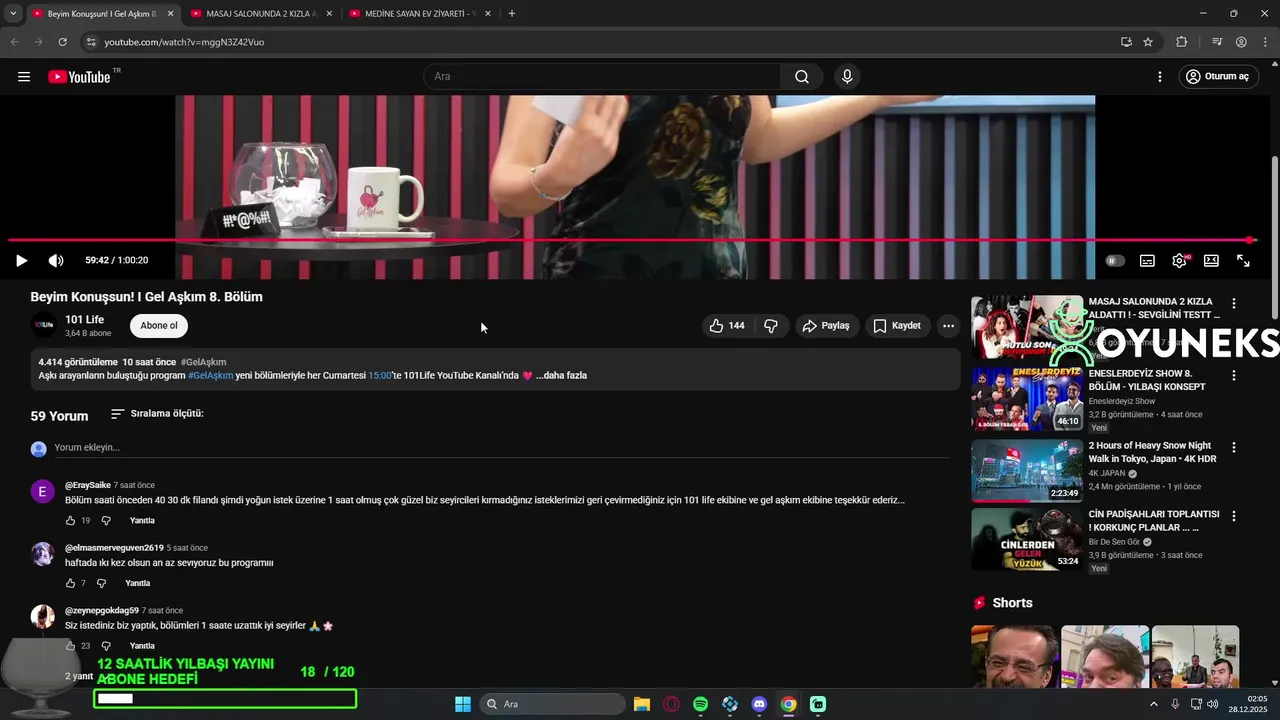Toggle subtitles in the player
The width and height of the screenshot is (1280, 720).
pos(1147,261)
